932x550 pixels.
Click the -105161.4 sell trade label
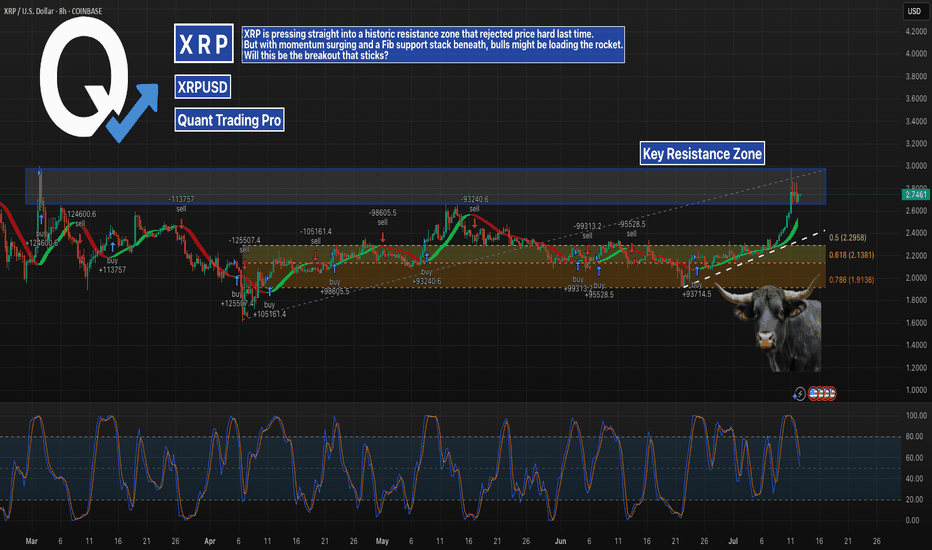coord(316,236)
